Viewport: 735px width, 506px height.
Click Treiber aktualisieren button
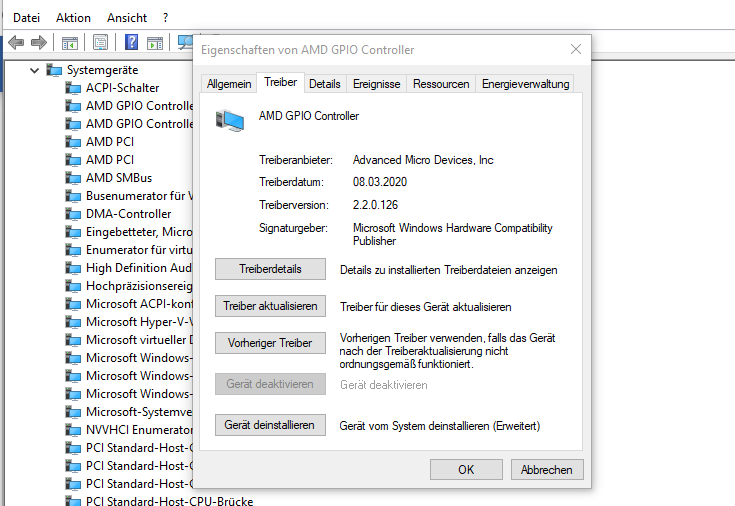pos(270,306)
